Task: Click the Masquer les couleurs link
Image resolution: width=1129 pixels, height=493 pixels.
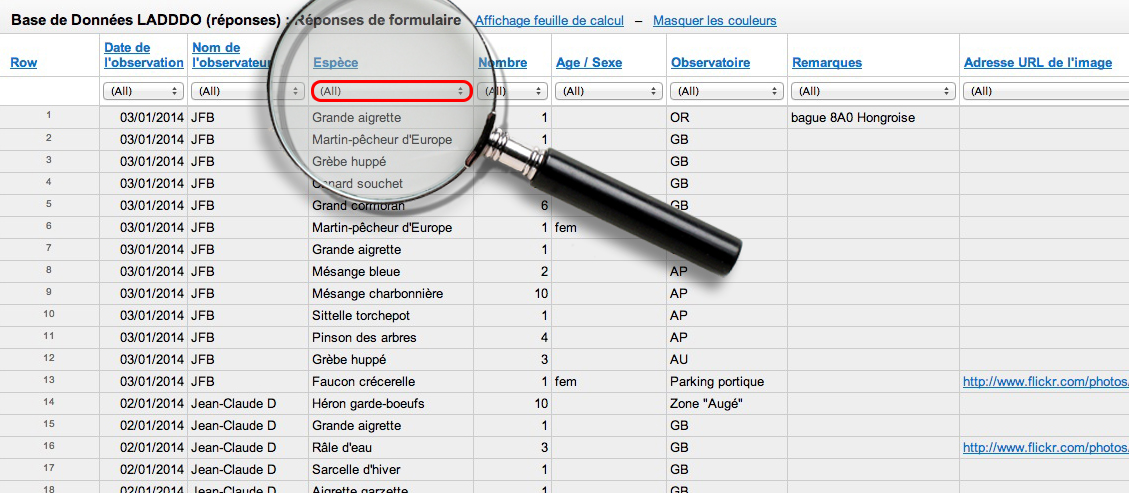Action: [714, 21]
